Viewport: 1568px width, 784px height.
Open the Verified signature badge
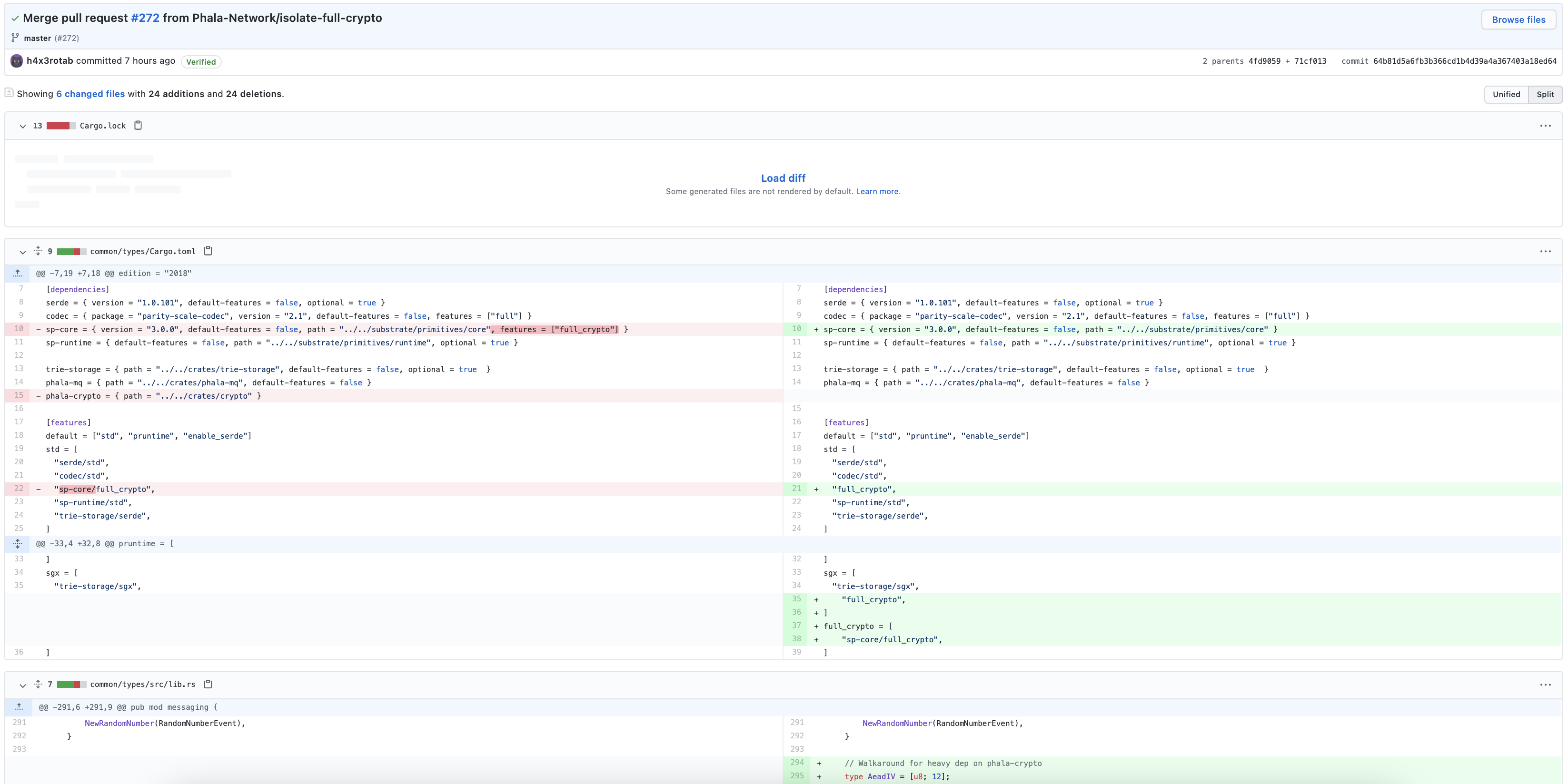click(201, 62)
